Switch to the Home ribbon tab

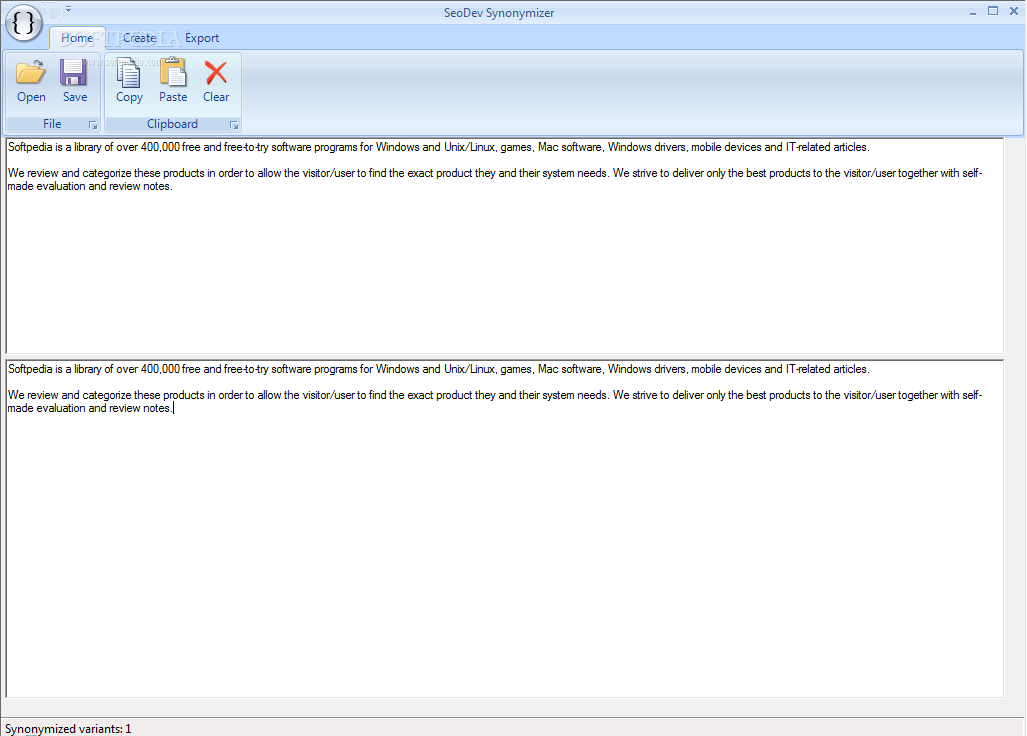(x=76, y=38)
